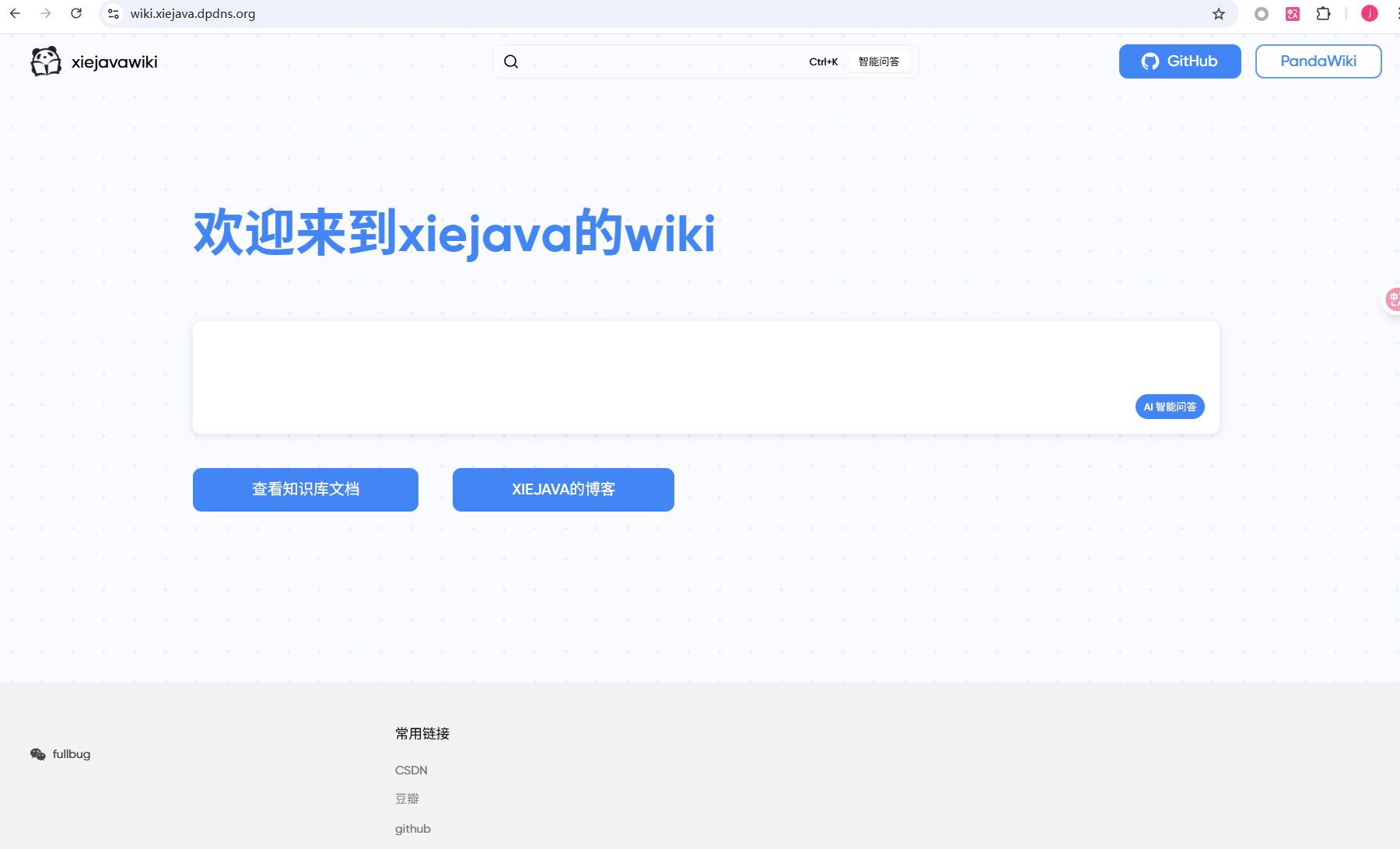Viewport: 1400px width, 849px height.
Task: Click the site information icon in the address bar
Action: tap(113, 13)
